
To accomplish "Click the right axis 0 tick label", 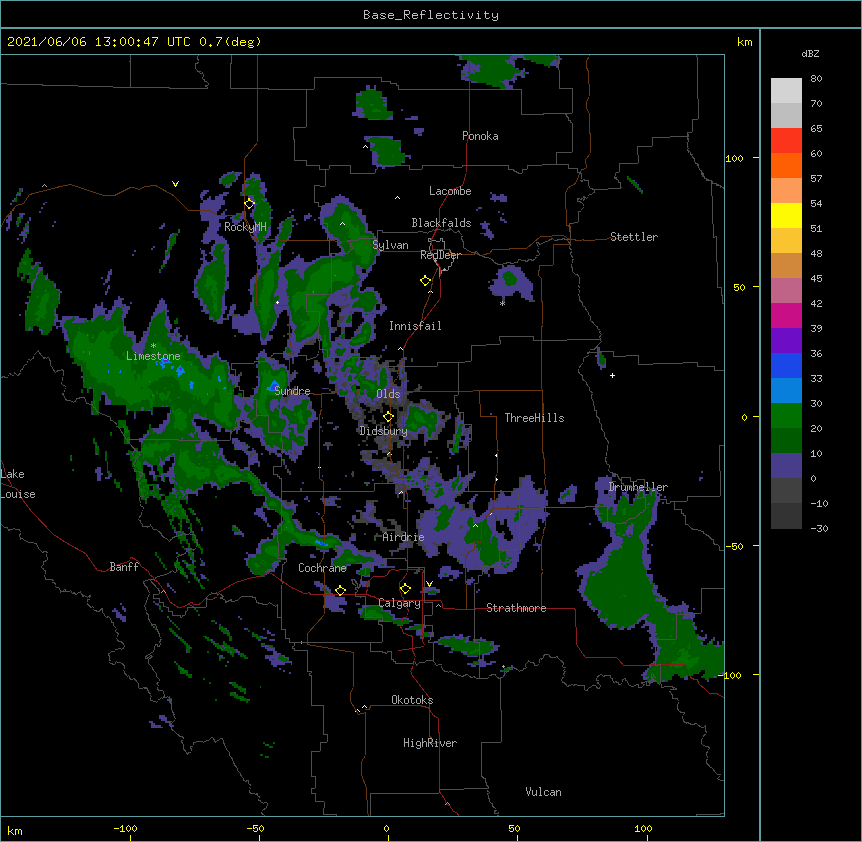I will (x=744, y=417).
